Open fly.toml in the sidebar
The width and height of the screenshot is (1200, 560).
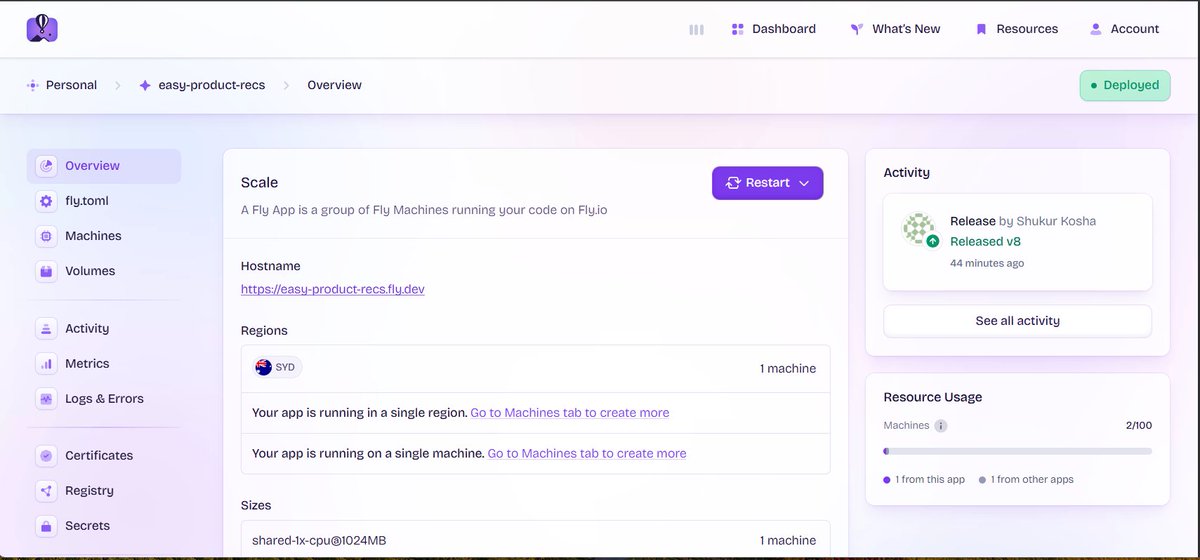tap(104, 201)
